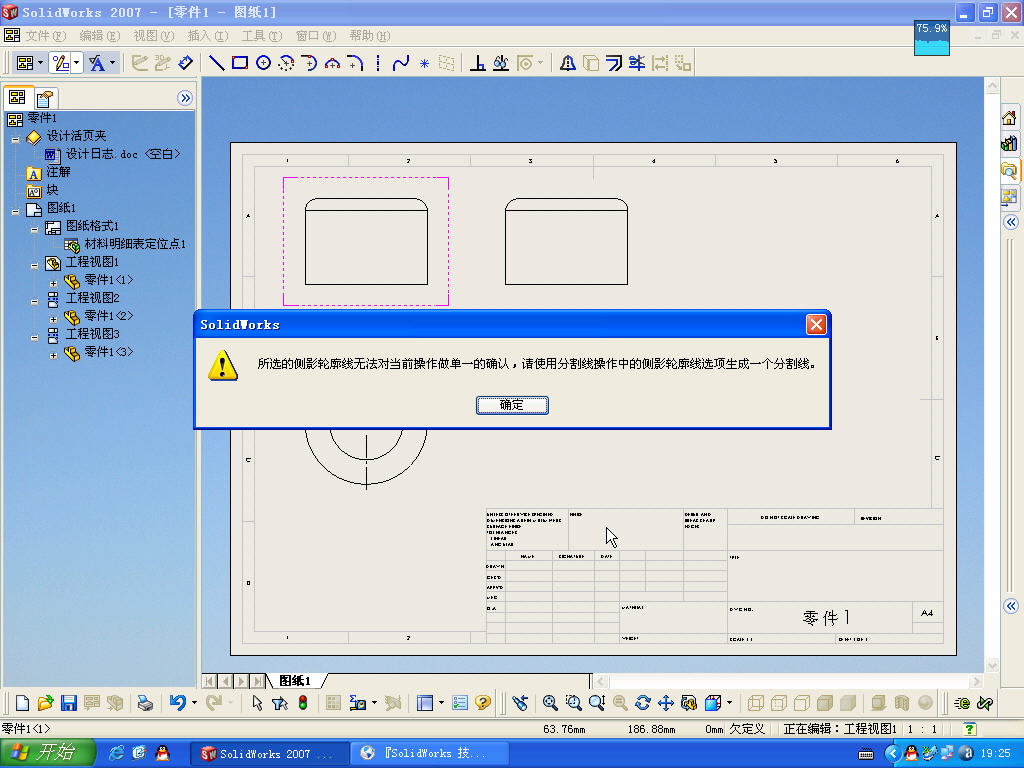Viewport: 1024px width, 768px height.
Task: Click the Pan arrows icon
Action: click(665, 703)
